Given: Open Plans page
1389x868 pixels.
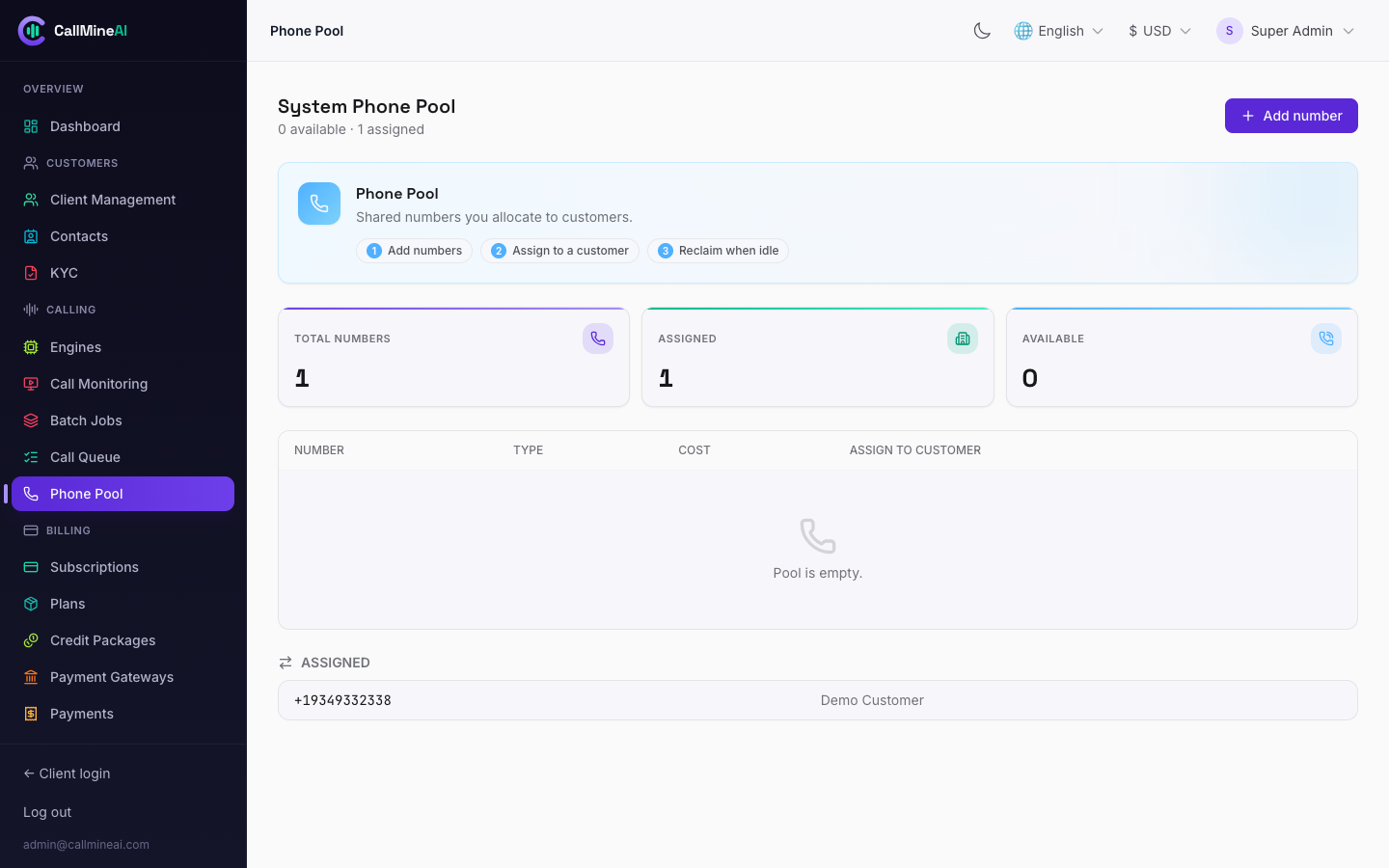Looking at the screenshot, I should pyautogui.click(x=123, y=604).
